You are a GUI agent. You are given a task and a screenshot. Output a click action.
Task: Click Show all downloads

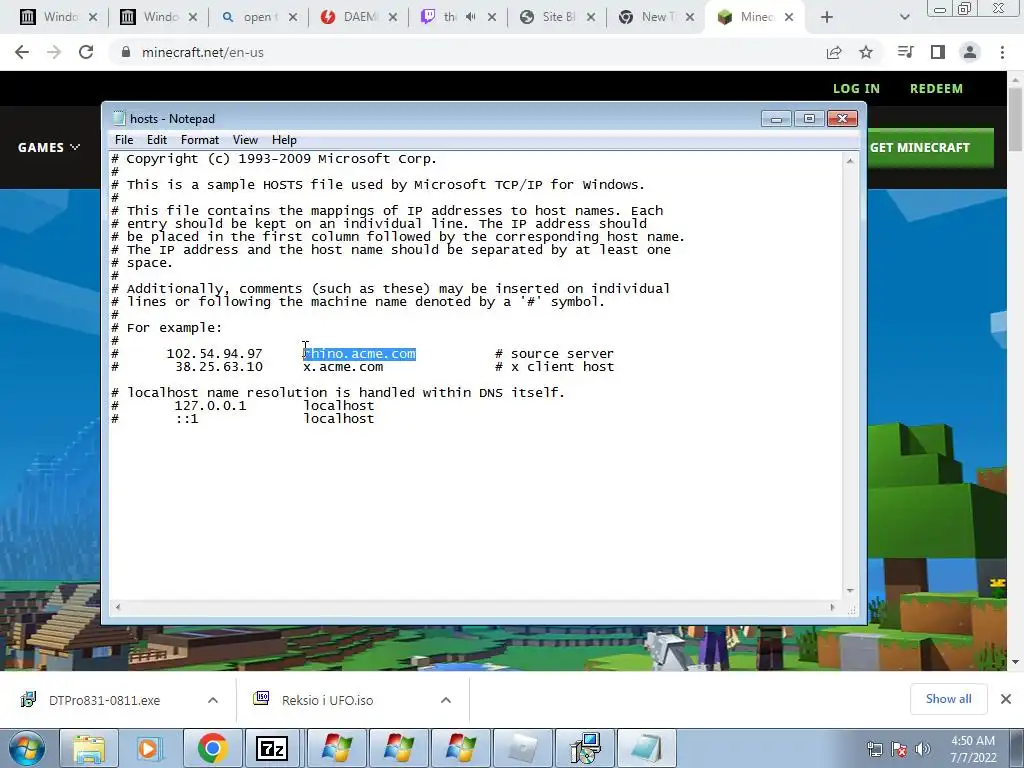948,699
